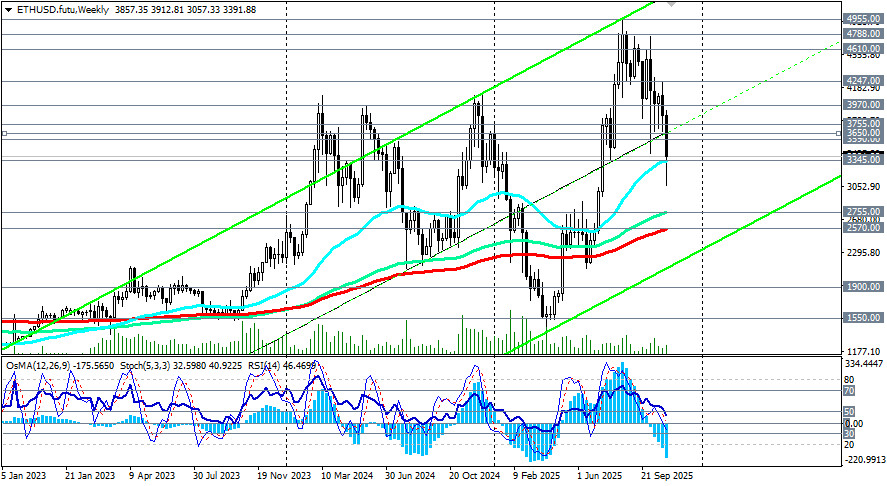Click the 2570.00 support level label
The image size is (887, 486).
point(863,228)
